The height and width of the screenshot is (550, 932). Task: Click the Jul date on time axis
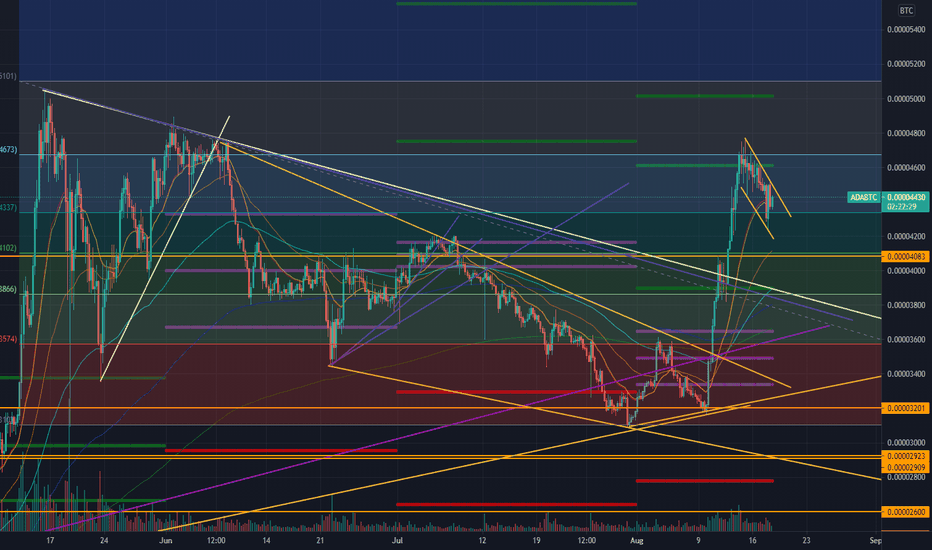[398, 540]
